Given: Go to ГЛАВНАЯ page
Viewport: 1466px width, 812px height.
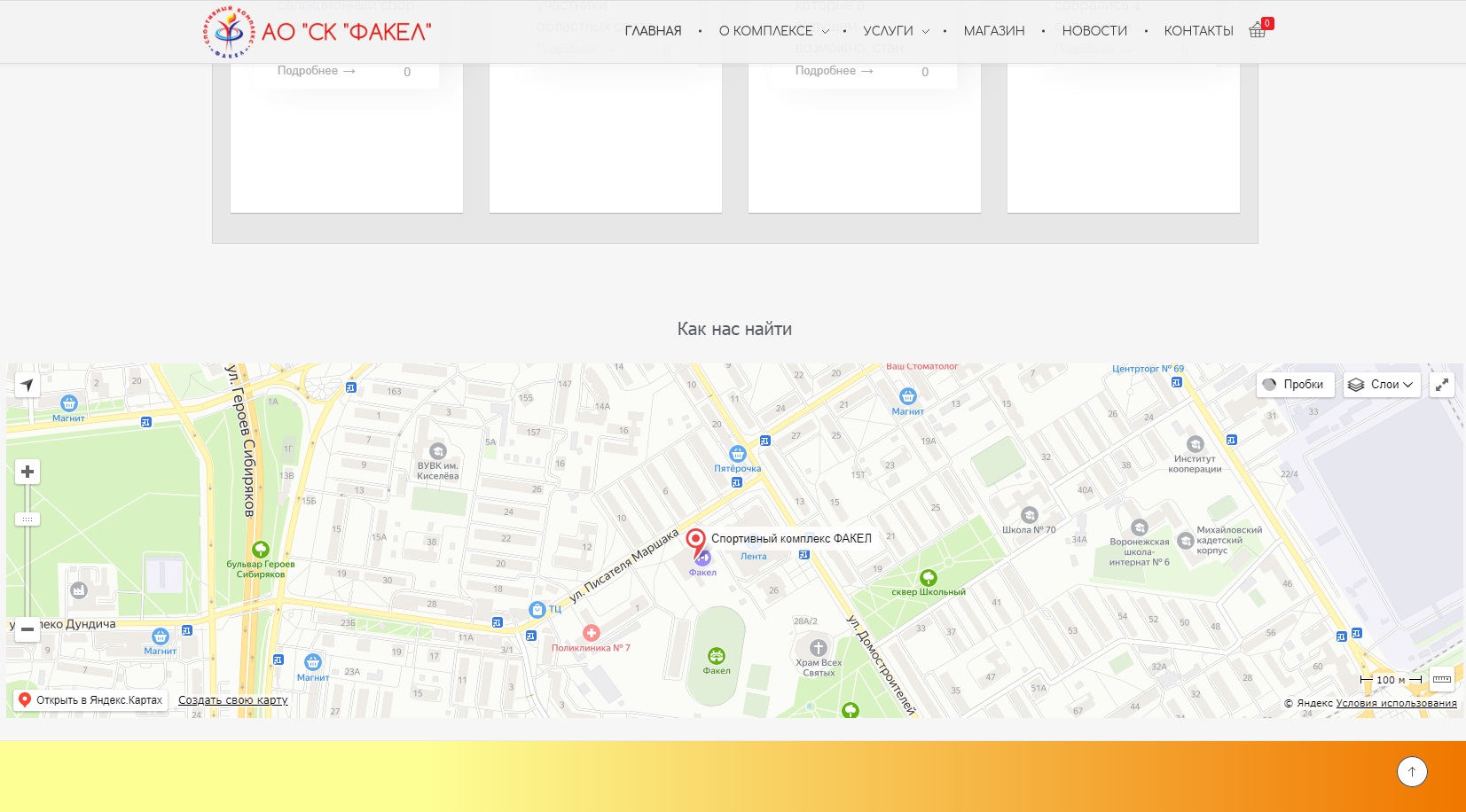Looking at the screenshot, I should click(654, 31).
